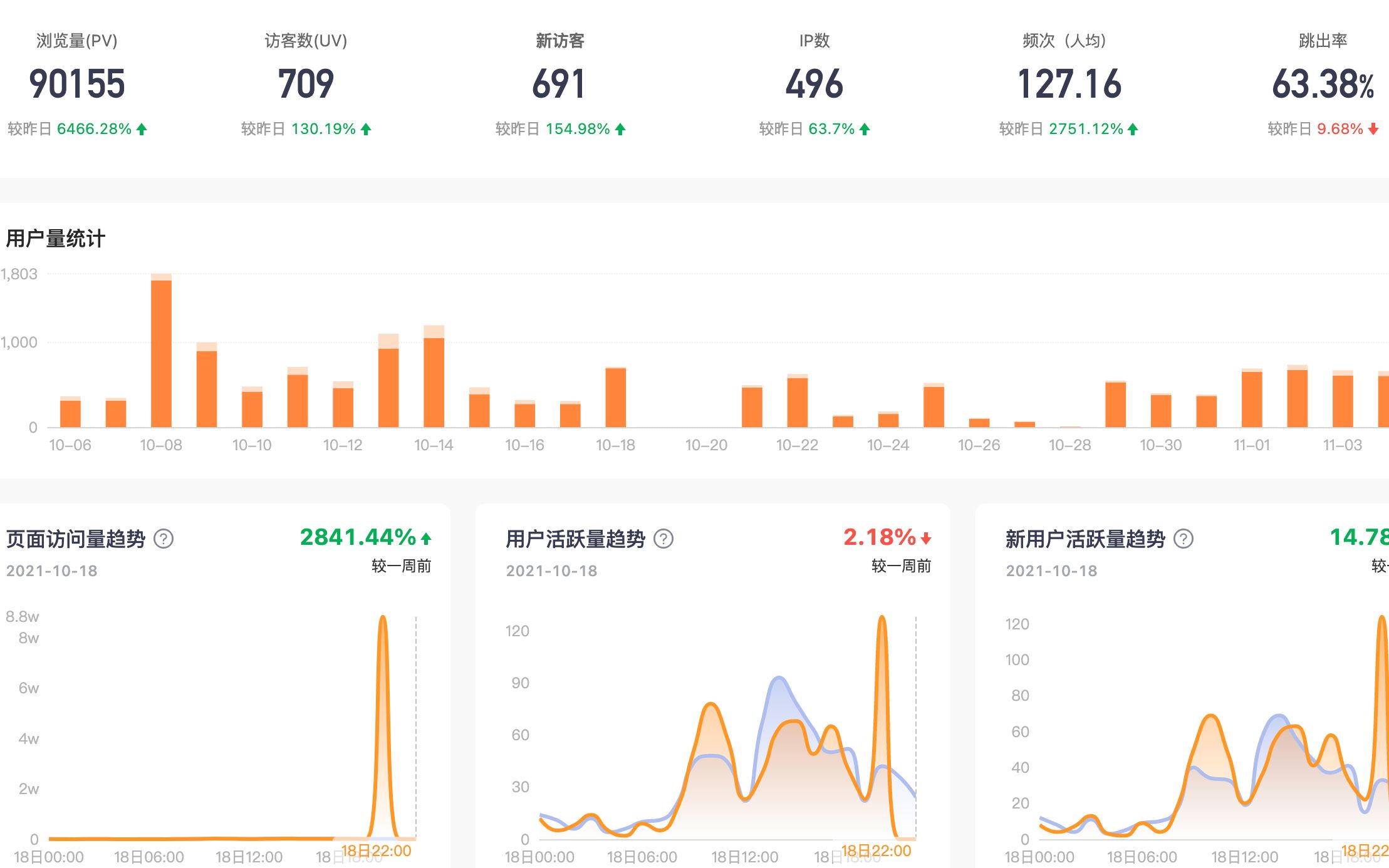This screenshot has height=868, width=1389.
Task: Click 2021-10-18 date in page visits card
Action: (52, 571)
